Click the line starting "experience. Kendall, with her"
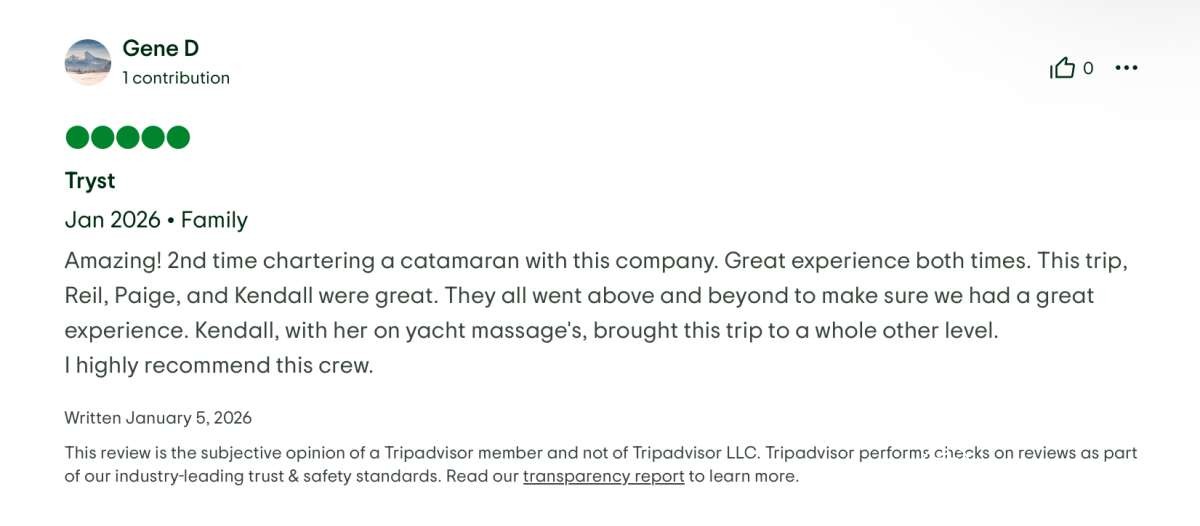Screen dimensions: 1200x526 tap(531, 331)
